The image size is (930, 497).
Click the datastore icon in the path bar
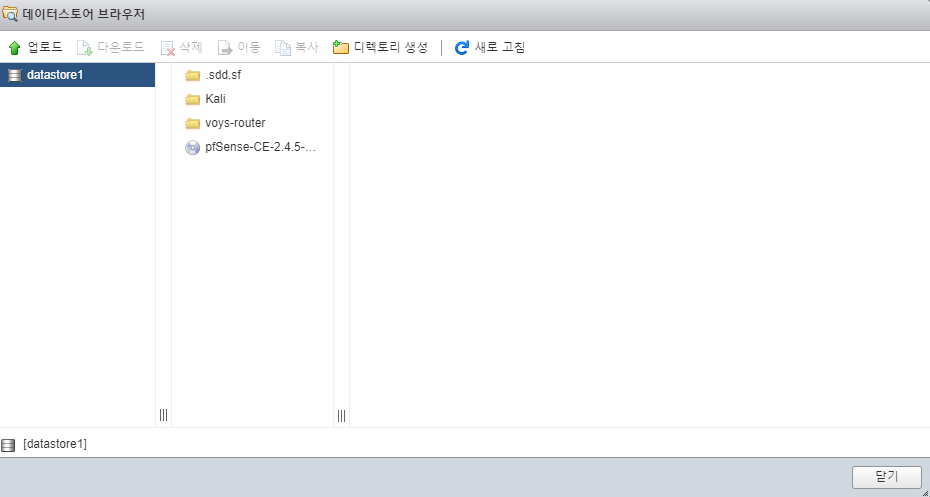click(8, 445)
